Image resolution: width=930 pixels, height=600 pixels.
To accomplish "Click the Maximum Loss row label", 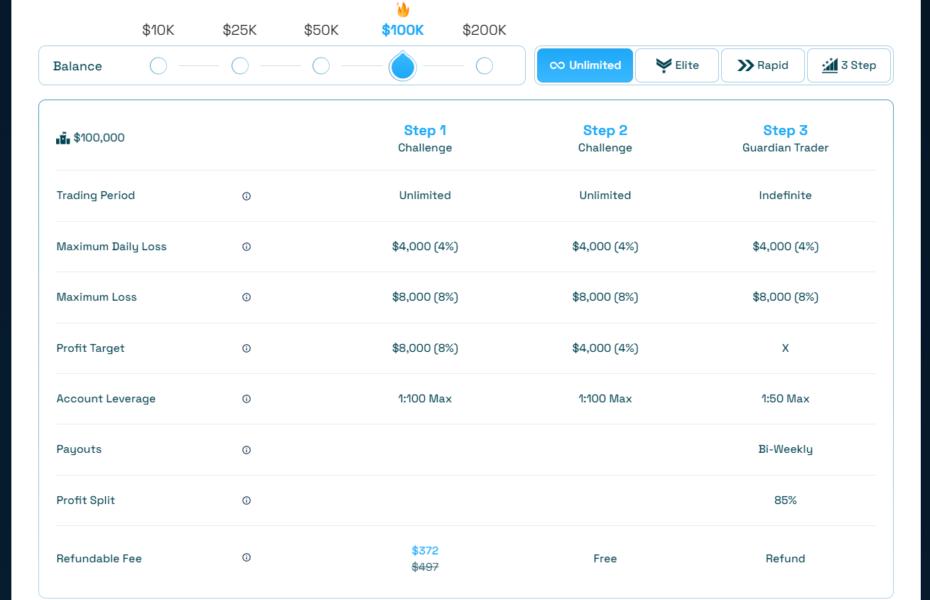I will (96, 297).
